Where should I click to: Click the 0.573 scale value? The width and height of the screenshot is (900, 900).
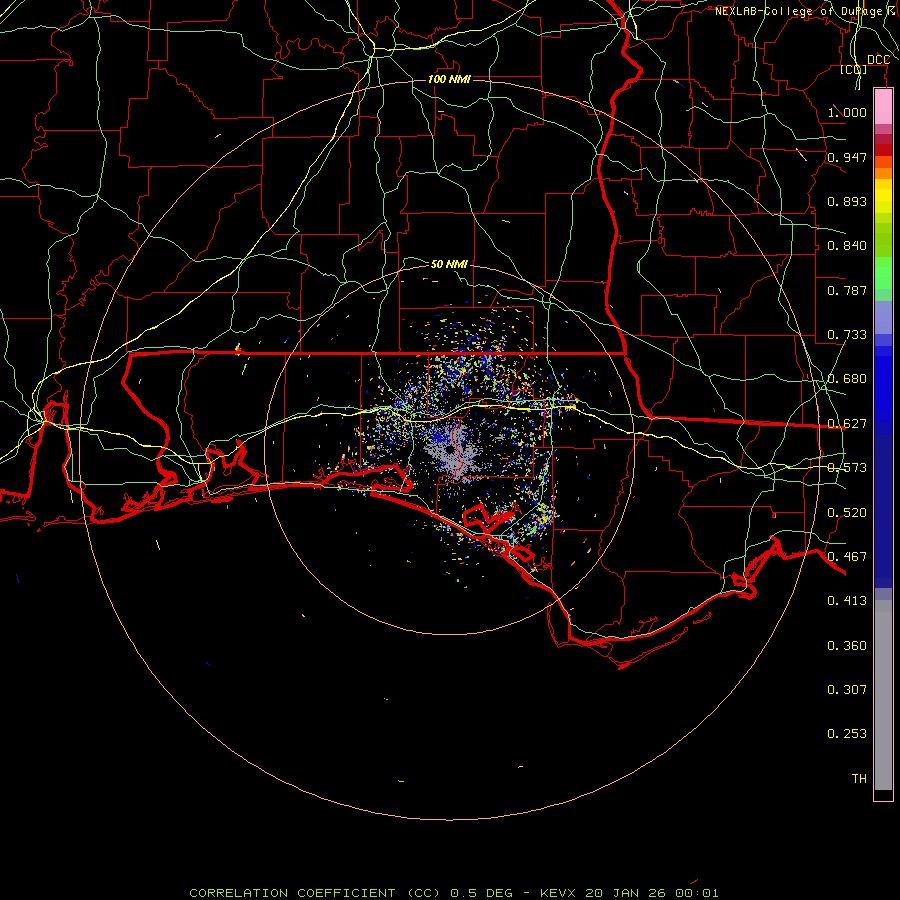847,468
